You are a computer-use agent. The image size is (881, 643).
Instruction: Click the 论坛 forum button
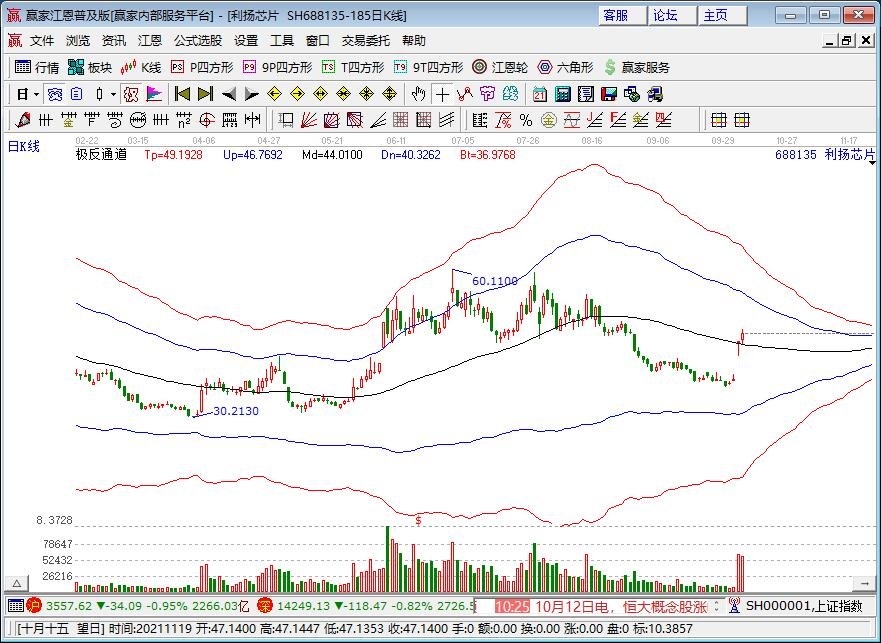click(x=671, y=15)
